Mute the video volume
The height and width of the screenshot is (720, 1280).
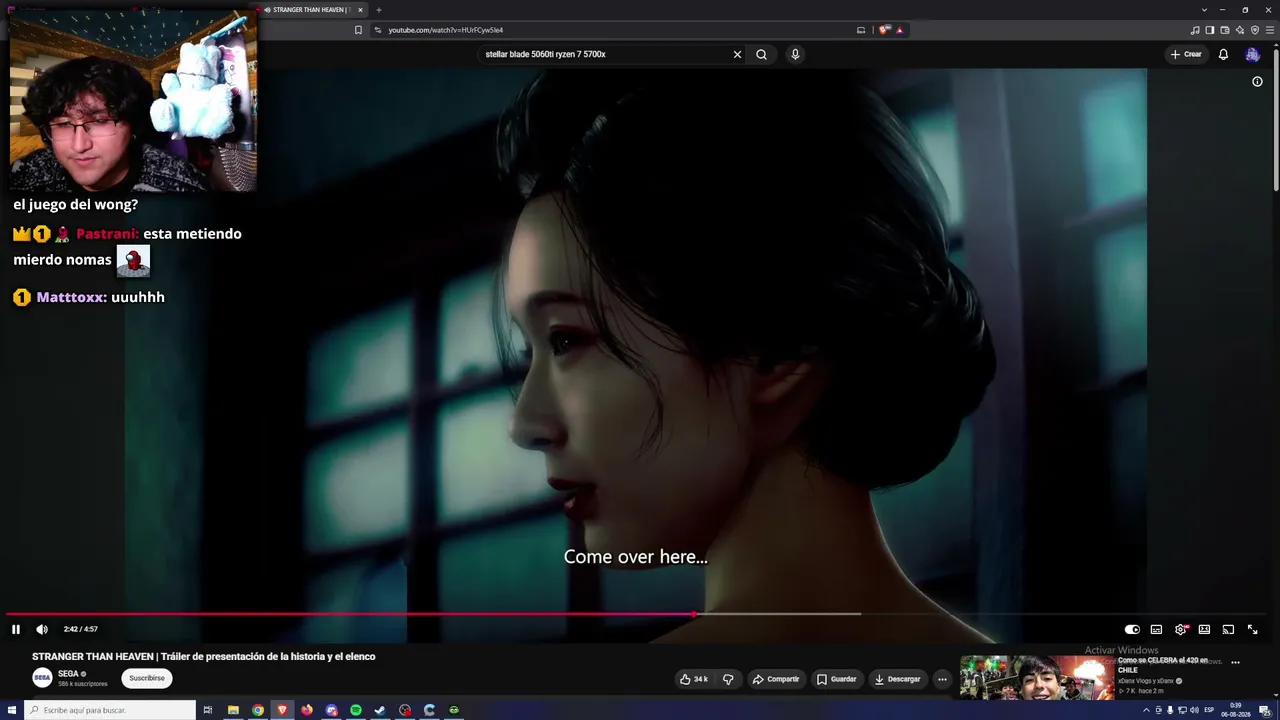pos(42,629)
